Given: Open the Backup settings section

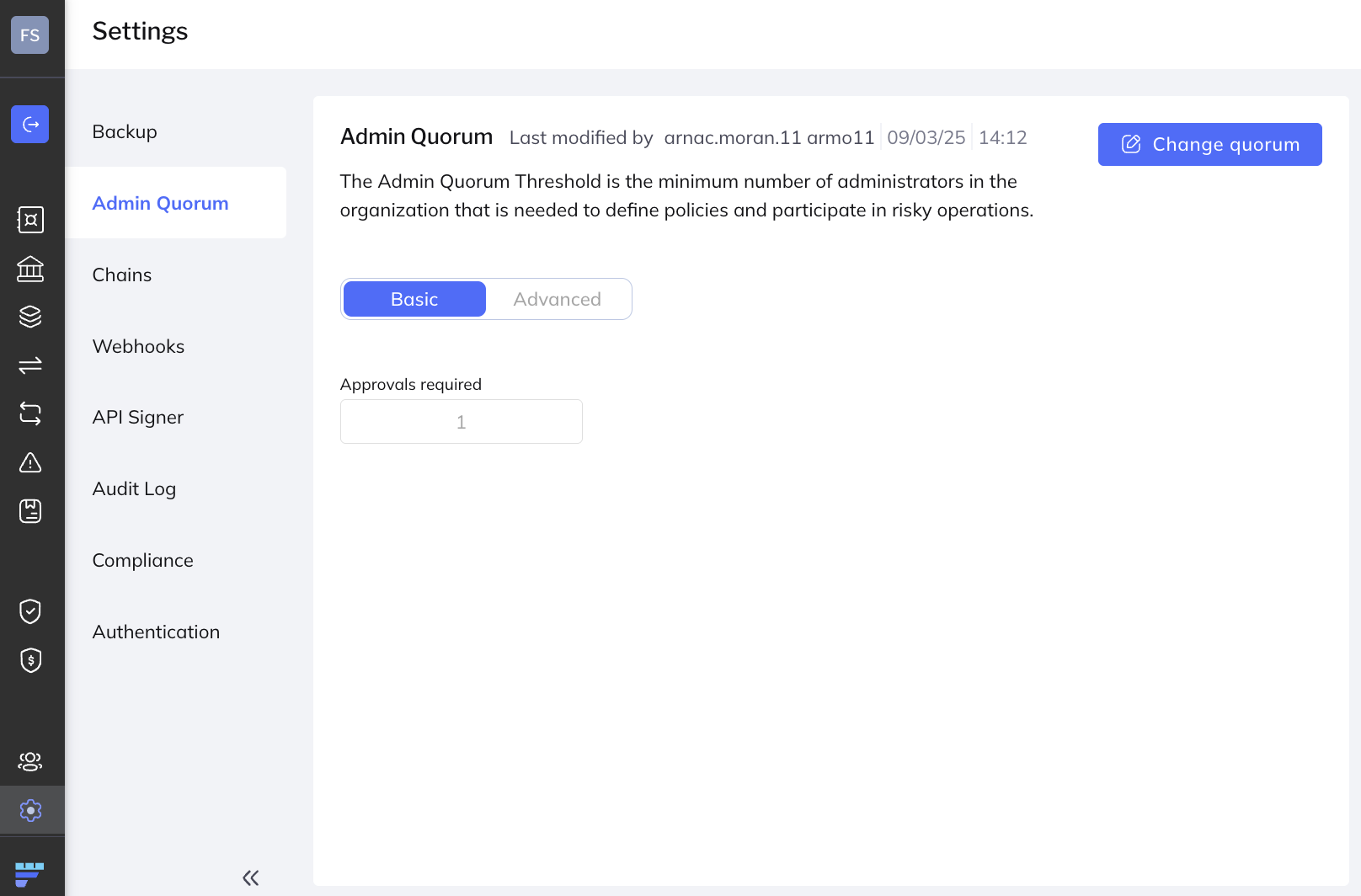Looking at the screenshot, I should tap(125, 132).
